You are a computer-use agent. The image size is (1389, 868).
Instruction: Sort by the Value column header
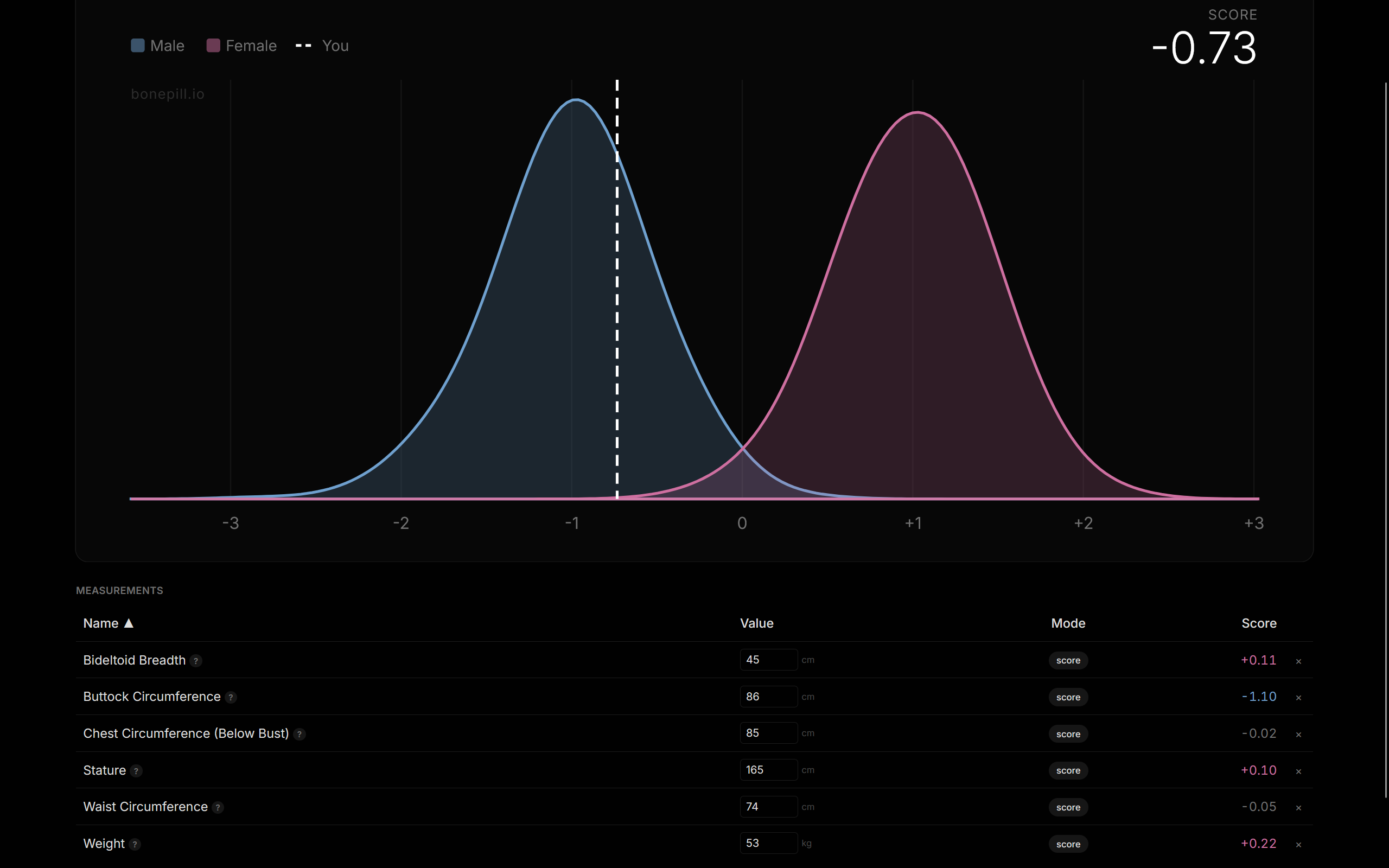(756, 623)
